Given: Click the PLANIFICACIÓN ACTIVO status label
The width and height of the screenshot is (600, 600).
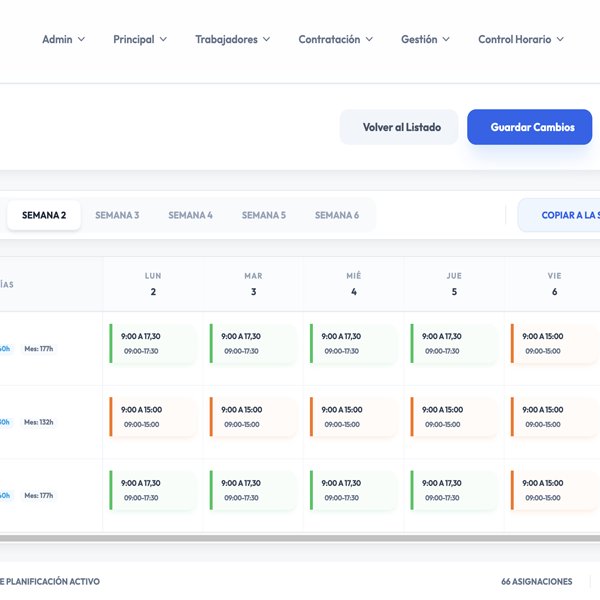Looking at the screenshot, I should 53,581.
